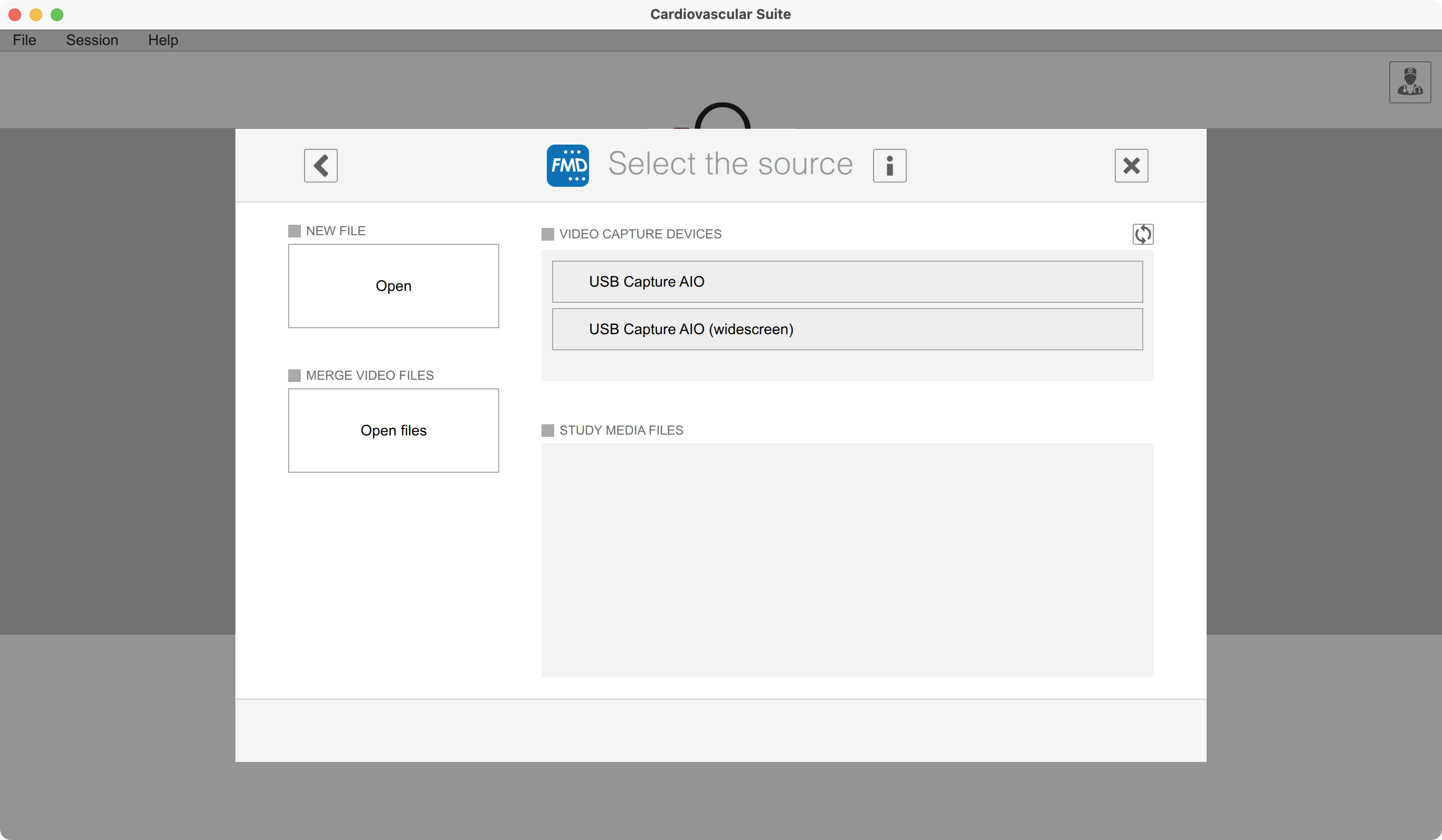
Task: Open the Help menu
Action: [x=163, y=40]
